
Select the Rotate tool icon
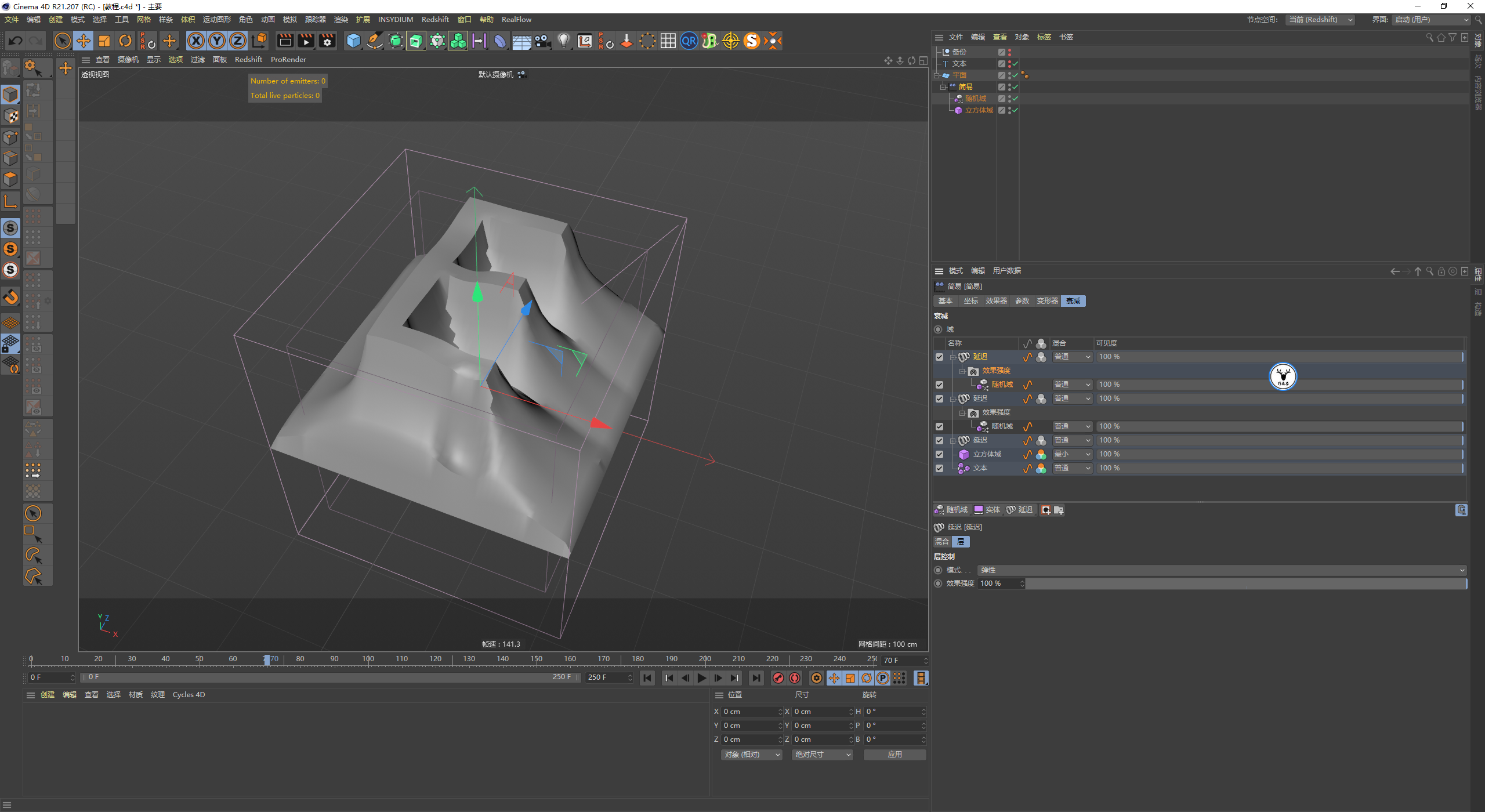click(x=125, y=41)
